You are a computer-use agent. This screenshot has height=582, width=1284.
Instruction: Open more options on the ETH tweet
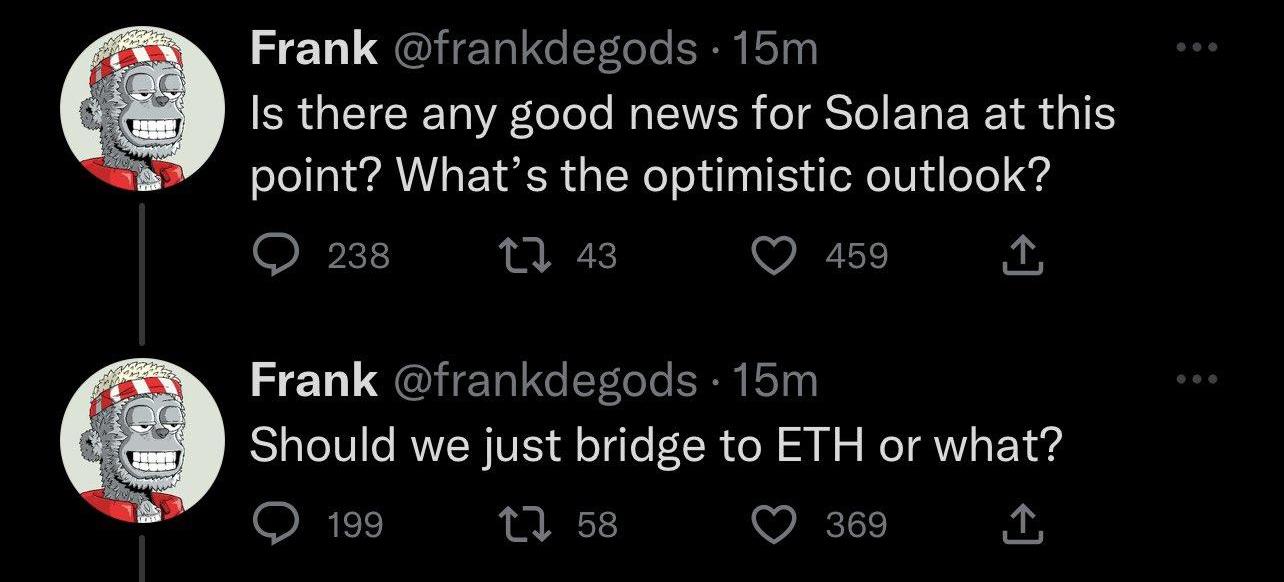click(1196, 379)
